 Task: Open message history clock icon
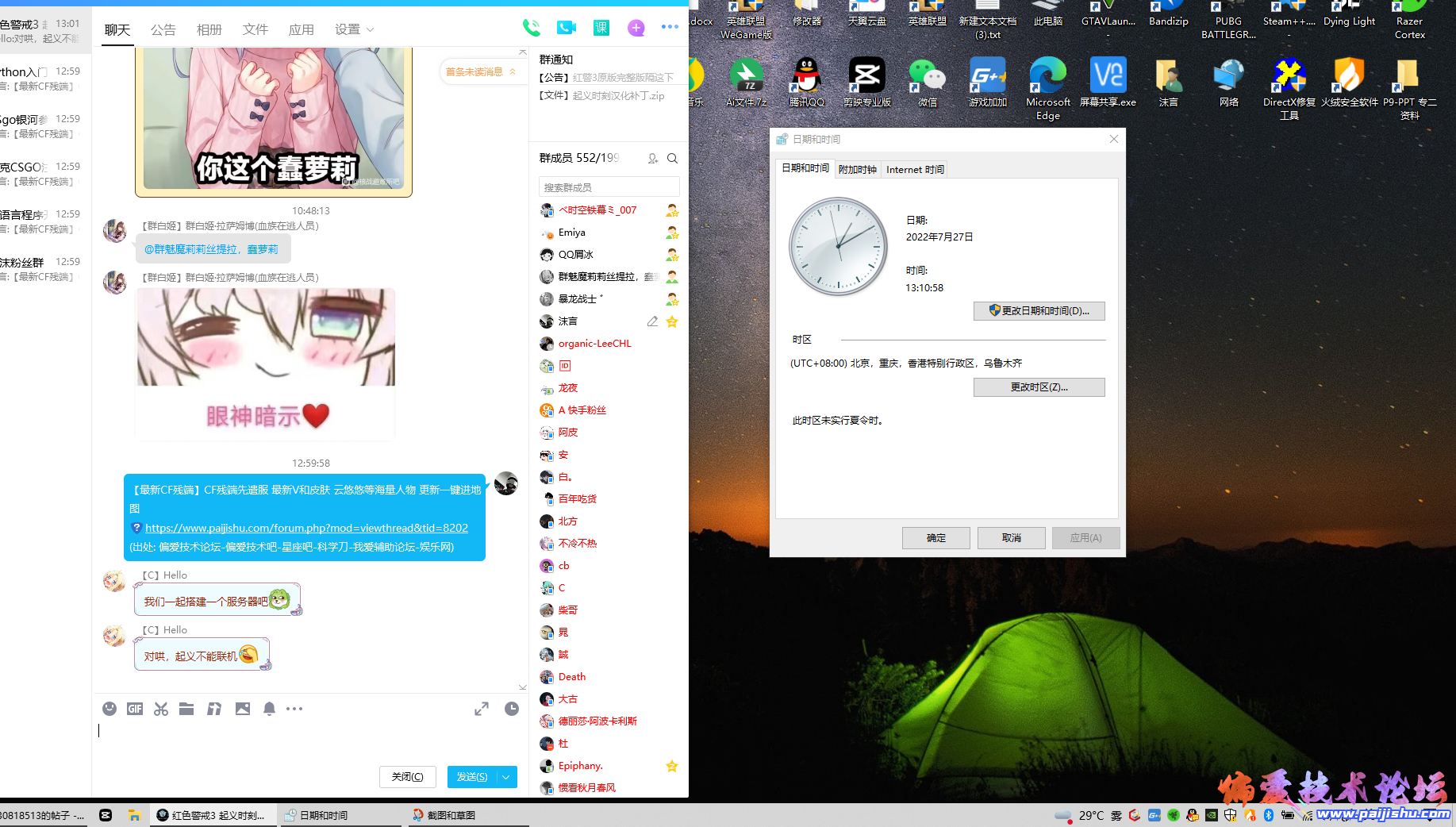click(x=512, y=709)
